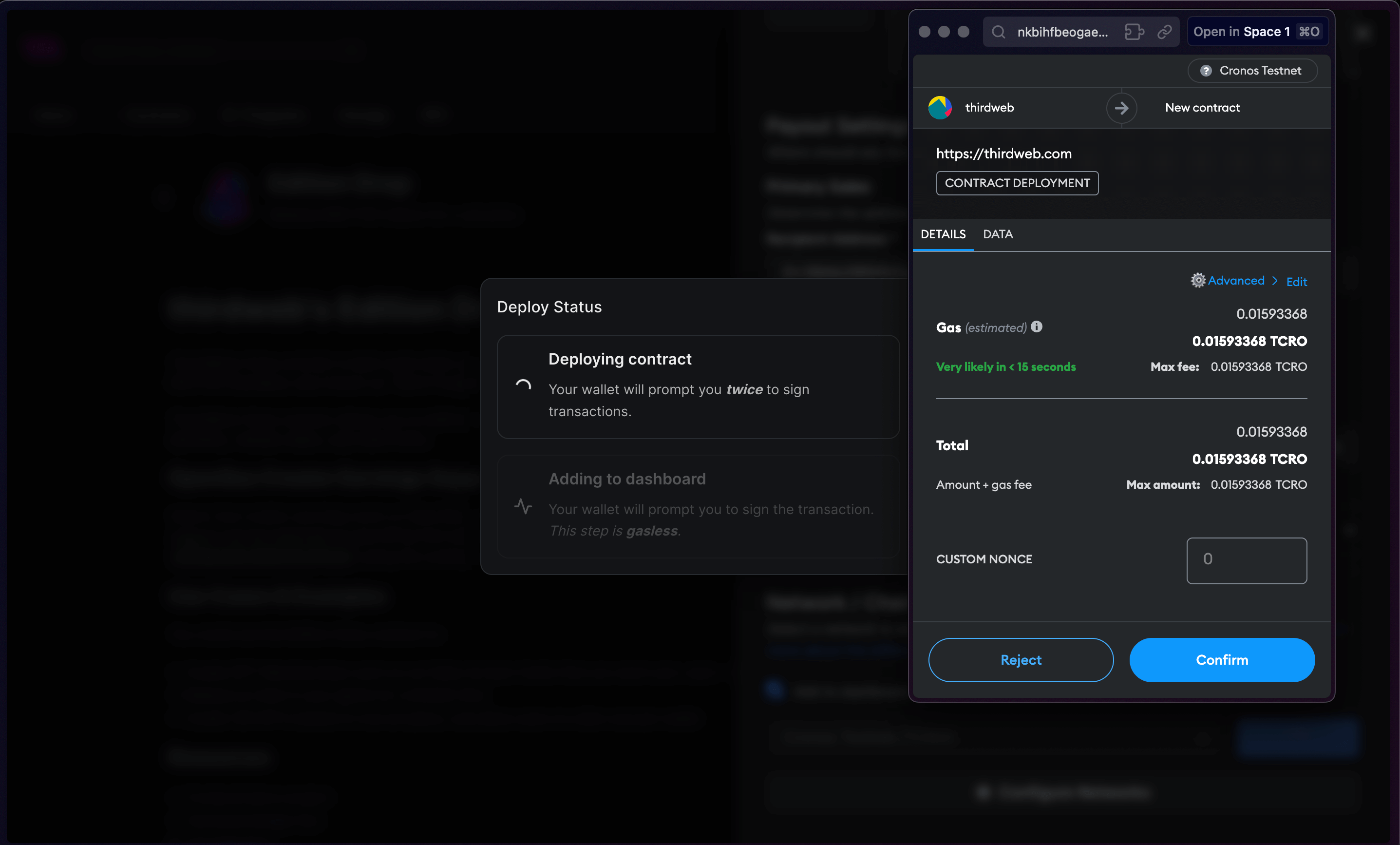Switch to the DATA tab
1400x845 pixels.
[998, 234]
